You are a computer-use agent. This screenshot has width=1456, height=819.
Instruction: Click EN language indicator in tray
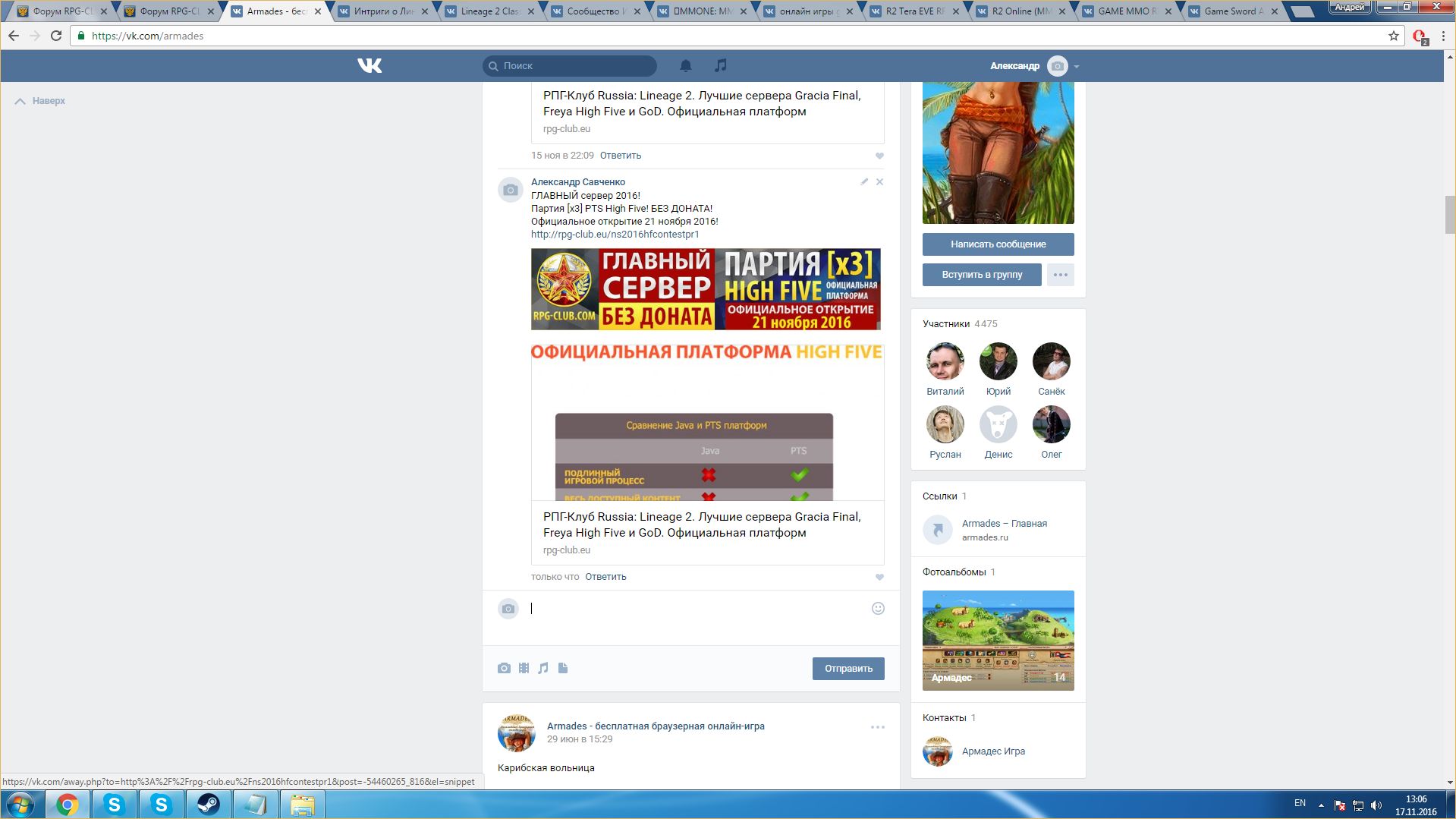point(1300,803)
